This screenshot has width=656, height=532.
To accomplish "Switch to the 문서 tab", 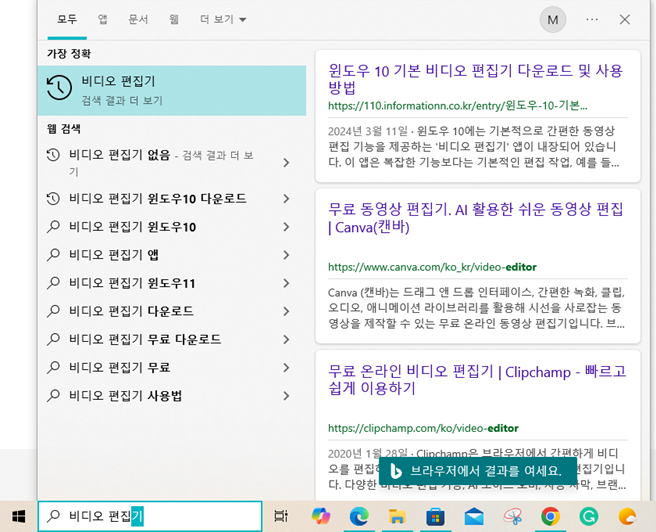I will coord(138,19).
